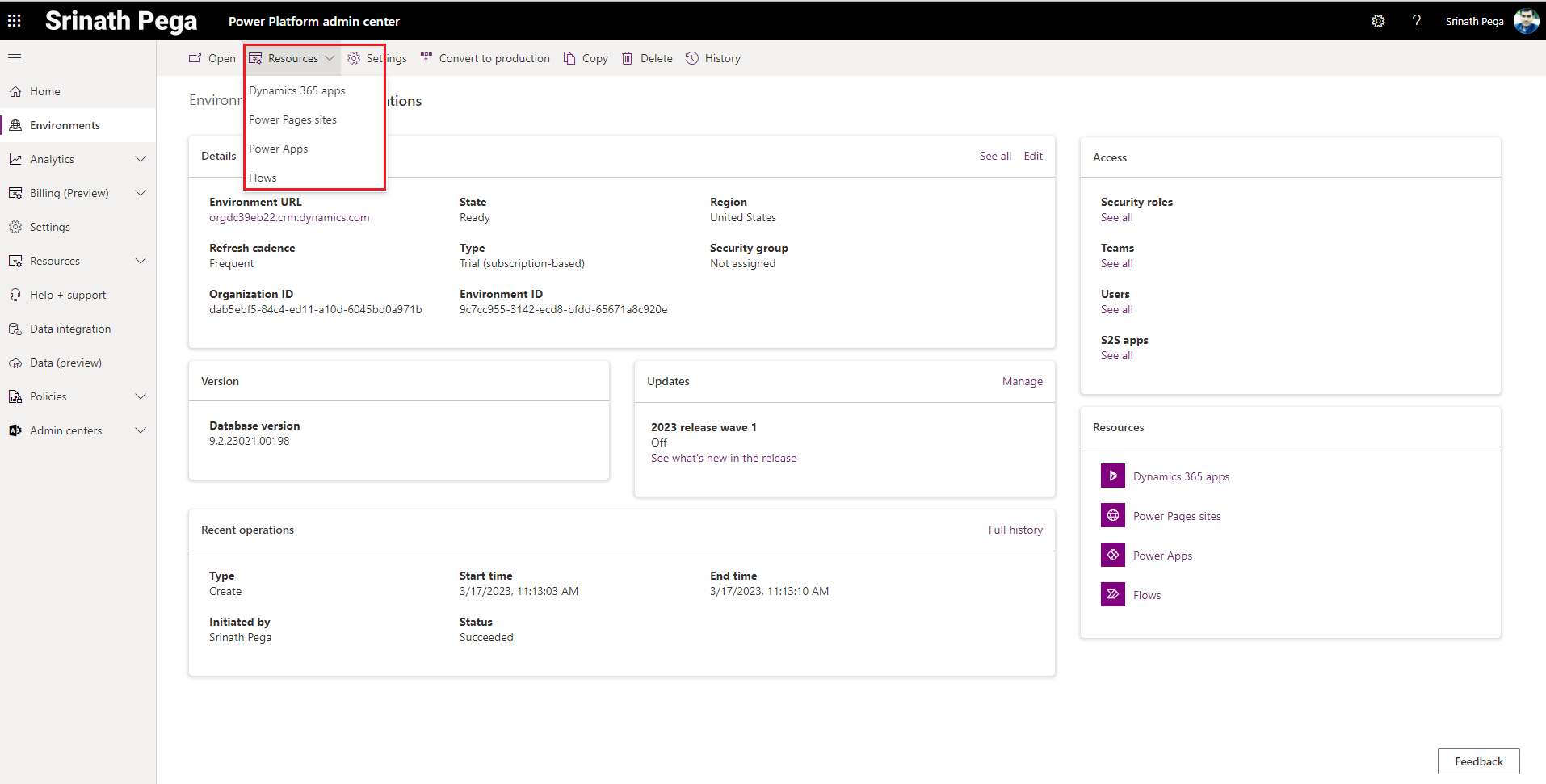This screenshot has width=1546, height=784.
Task: Click the Delete trash toolbar button
Action: coord(647,58)
